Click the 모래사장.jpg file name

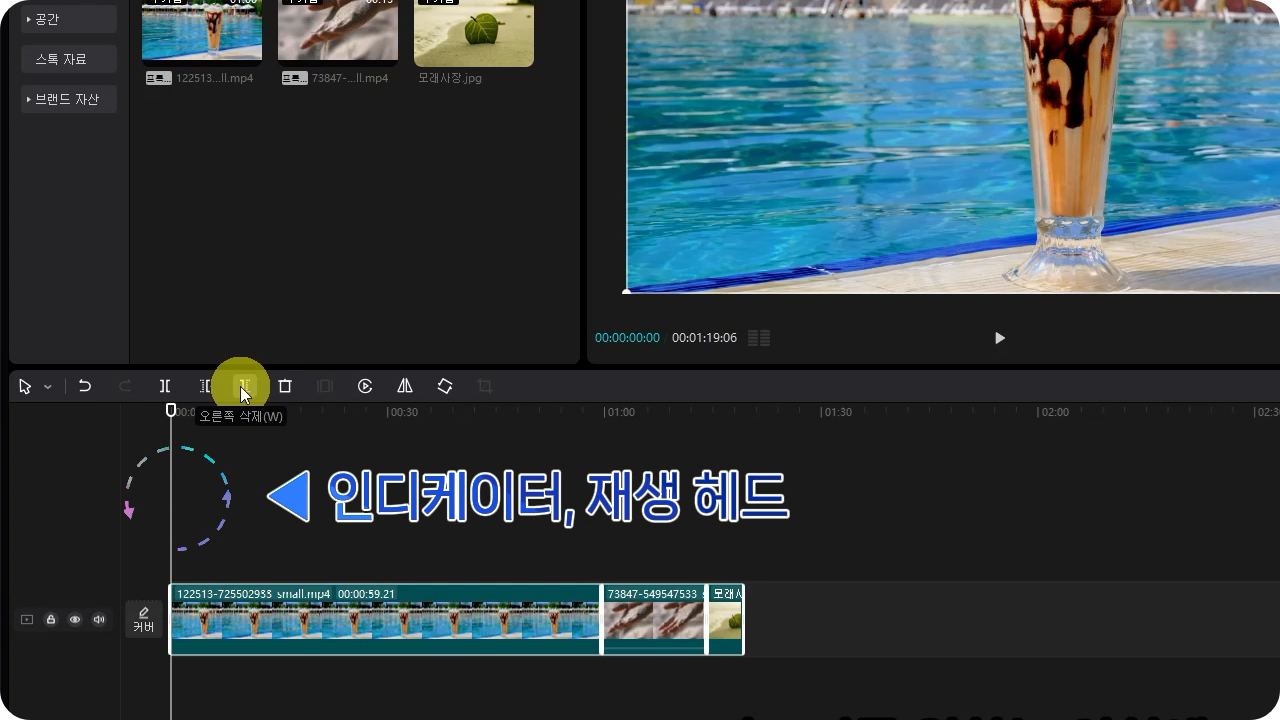pyautogui.click(x=450, y=78)
